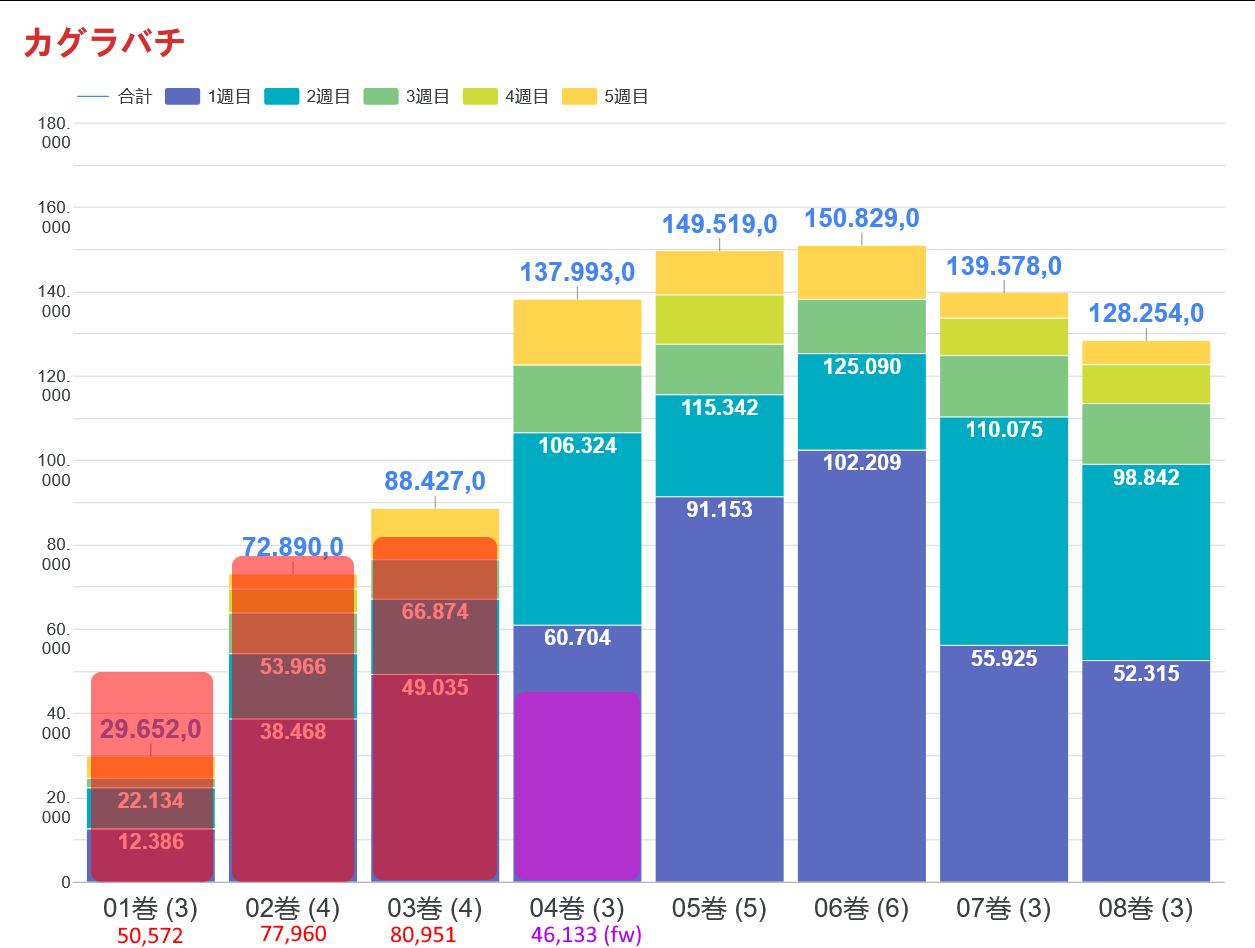Click the red 77,960 annotation under 02巻
The height and width of the screenshot is (948, 1255).
[x=293, y=934]
